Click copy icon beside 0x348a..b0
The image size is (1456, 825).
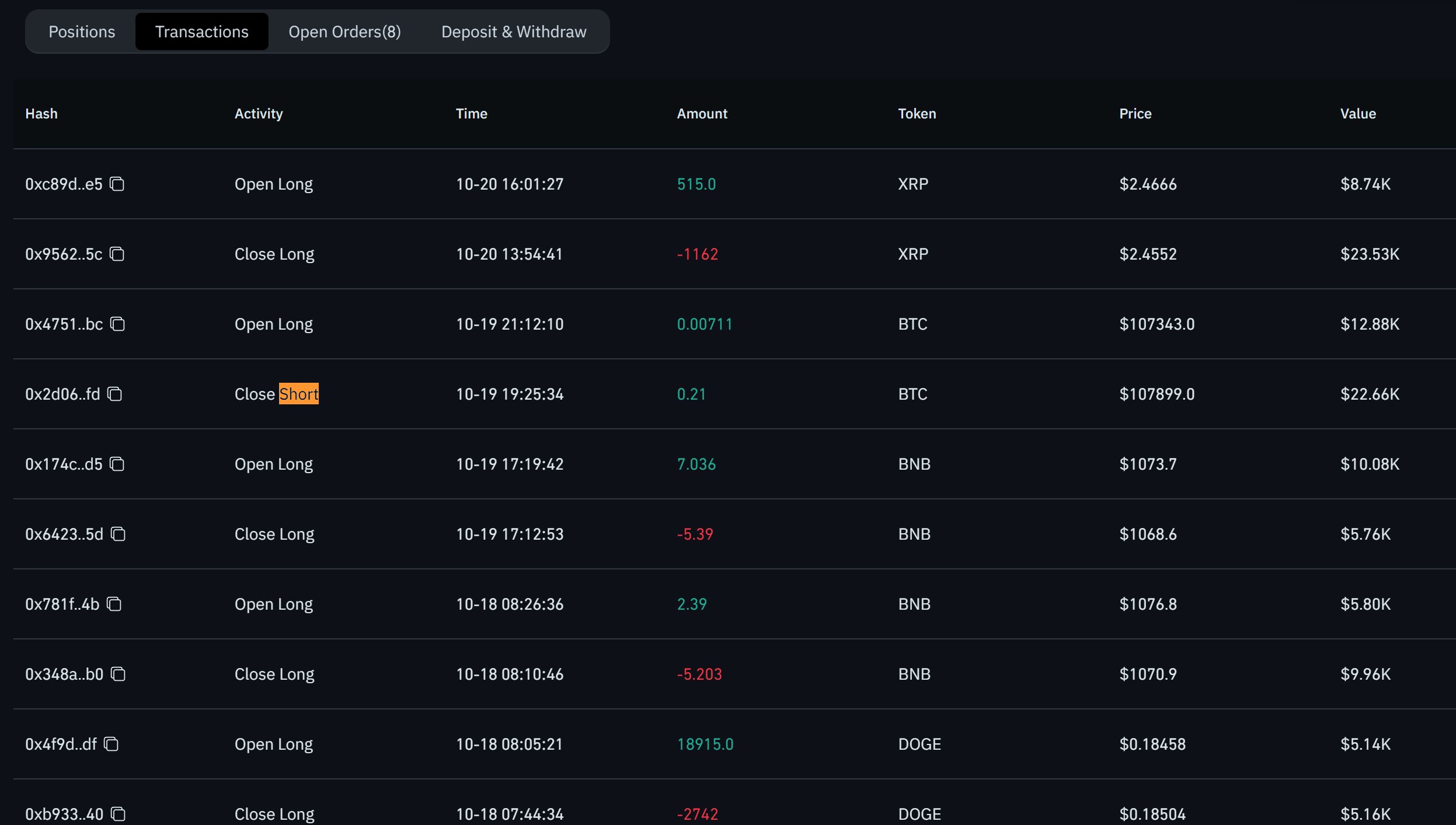[119, 674]
